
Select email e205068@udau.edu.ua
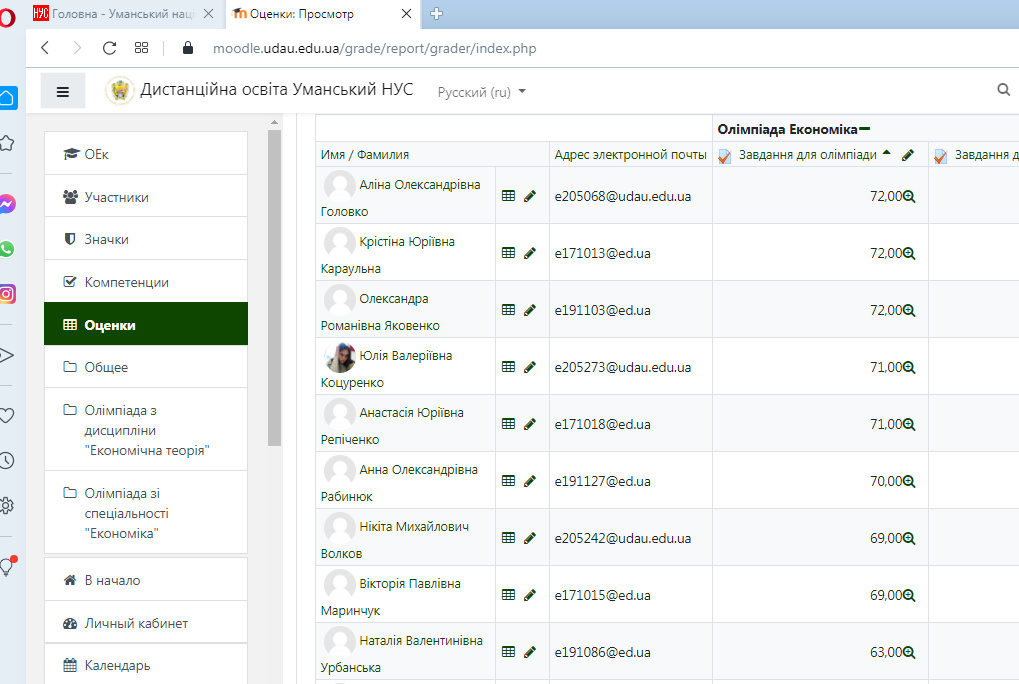623,196
